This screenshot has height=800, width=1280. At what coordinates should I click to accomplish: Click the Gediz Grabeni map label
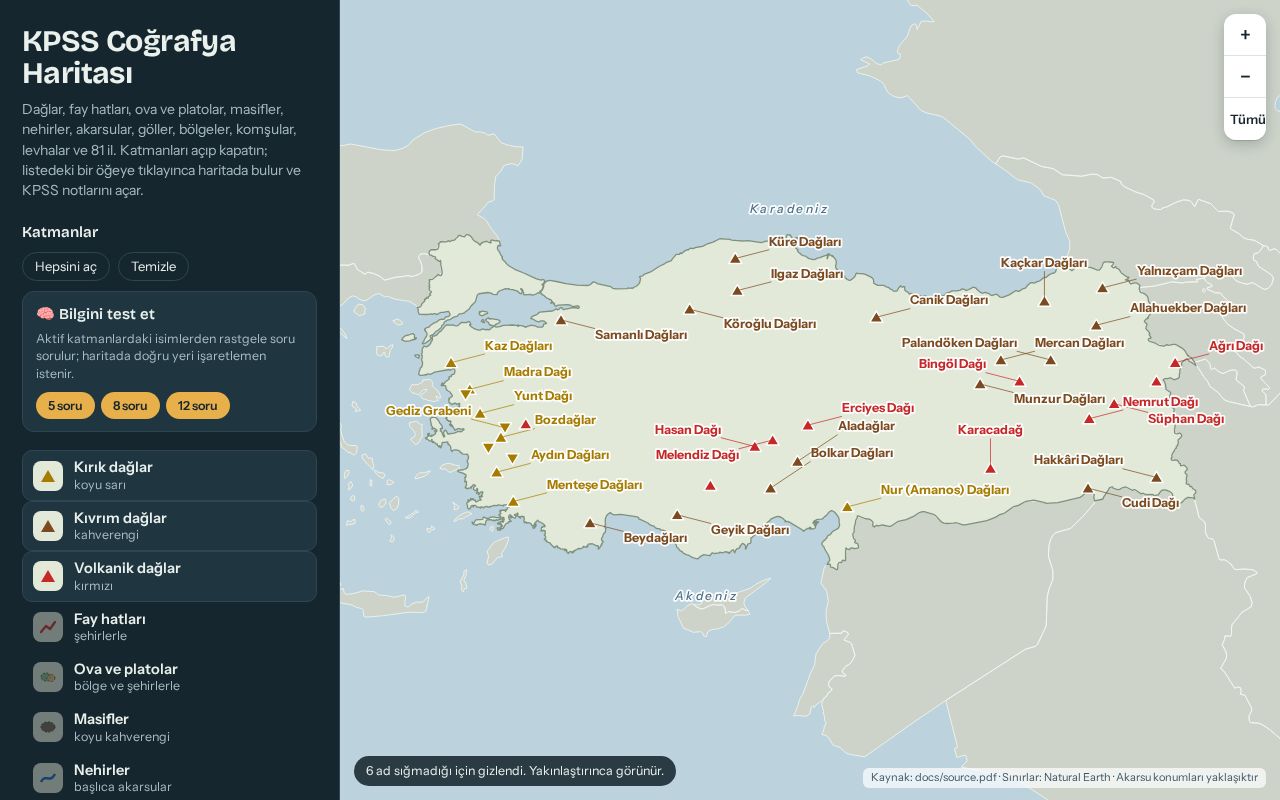(428, 411)
